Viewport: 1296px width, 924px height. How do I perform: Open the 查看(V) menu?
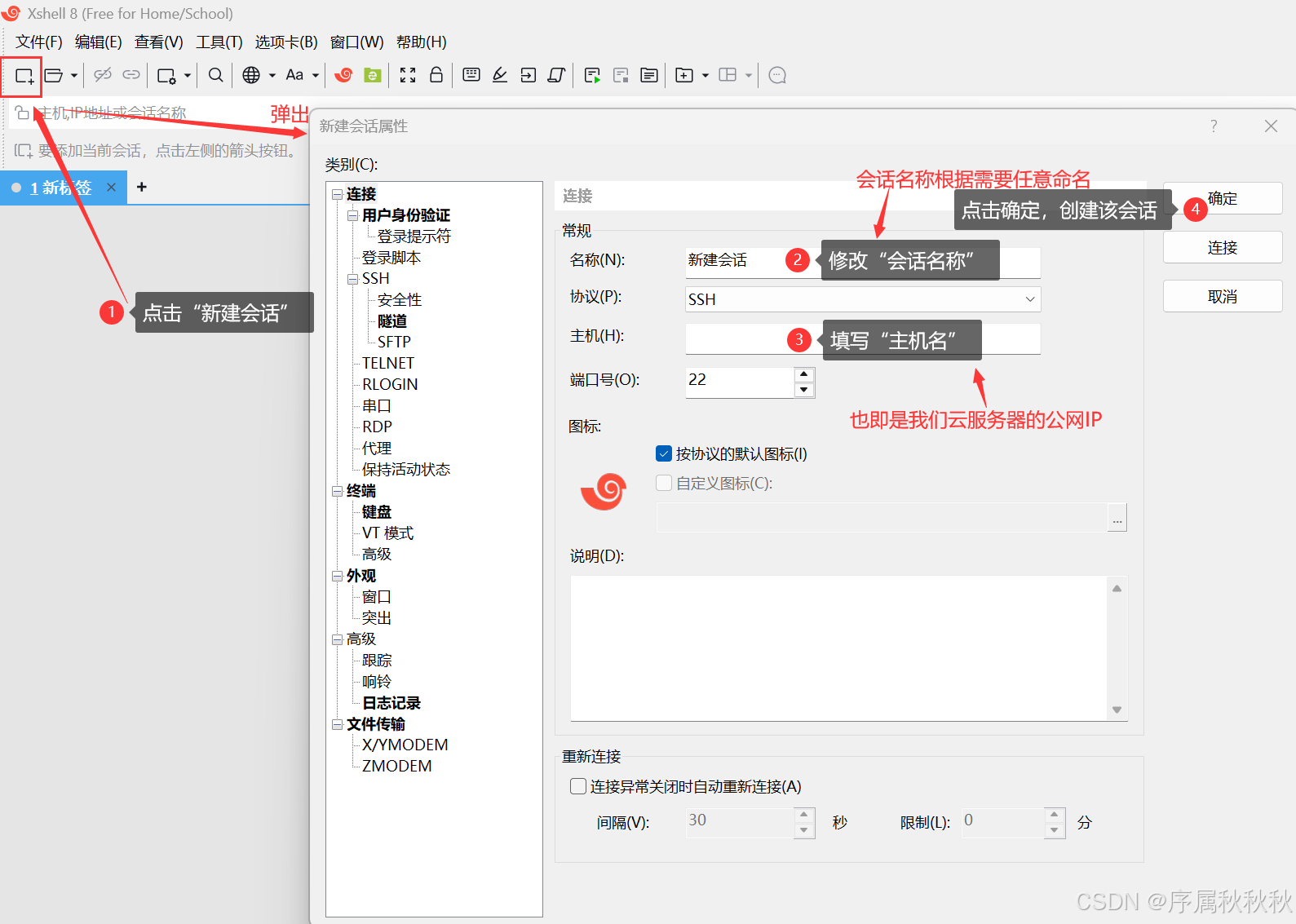pyautogui.click(x=159, y=42)
